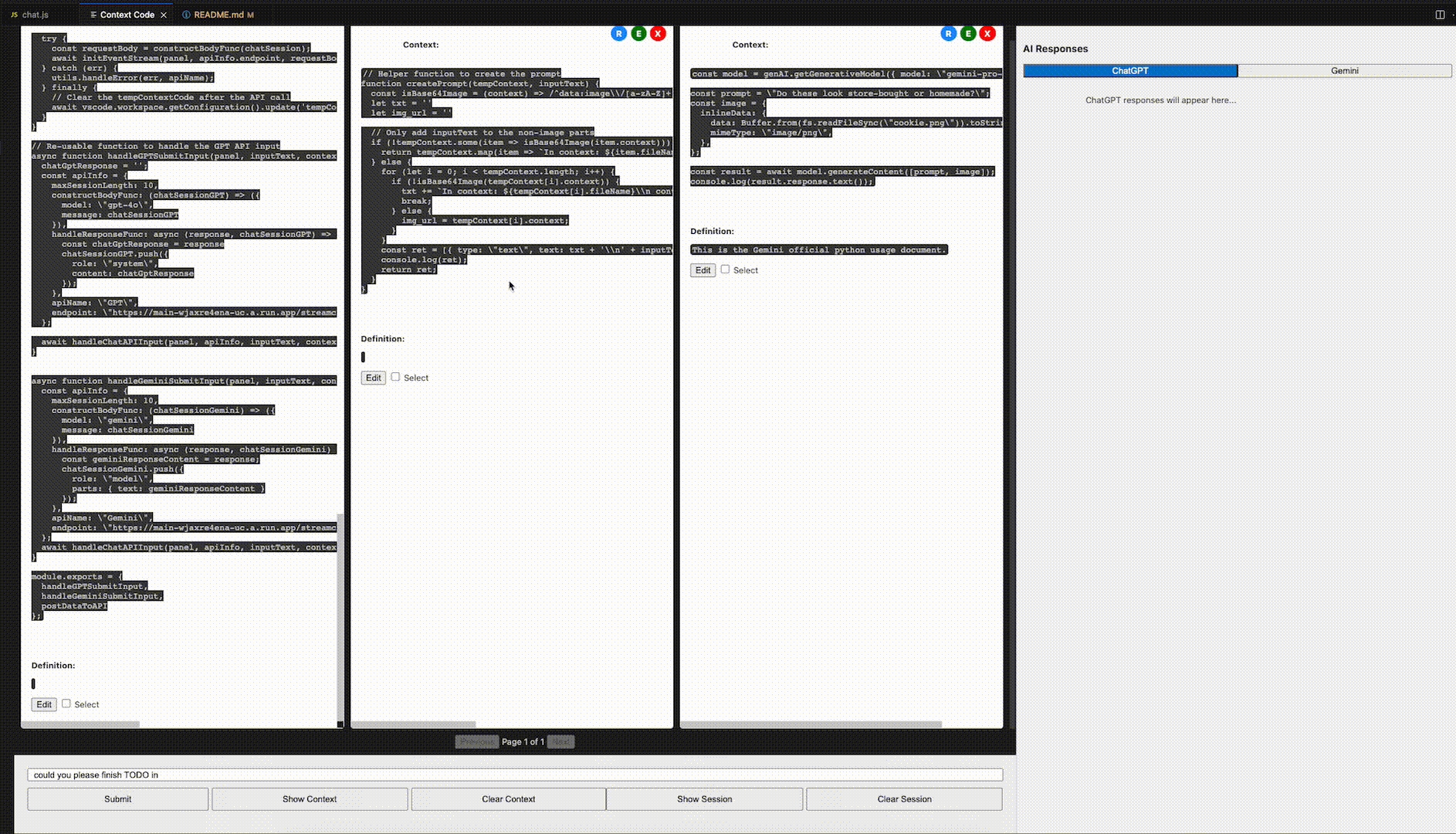Close the Context Code tab
The width and height of the screenshot is (1456, 834).
(164, 15)
